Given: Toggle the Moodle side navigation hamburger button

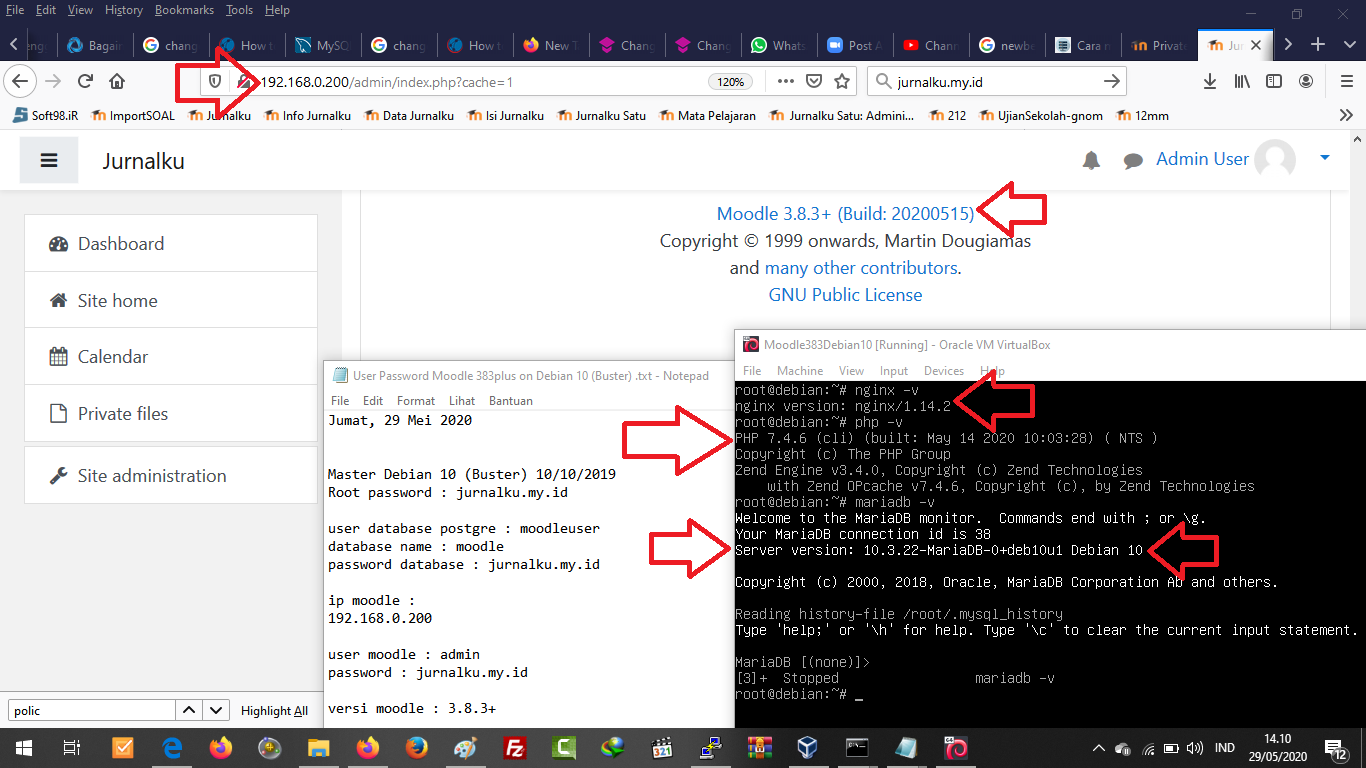Looking at the screenshot, I should coord(49,161).
